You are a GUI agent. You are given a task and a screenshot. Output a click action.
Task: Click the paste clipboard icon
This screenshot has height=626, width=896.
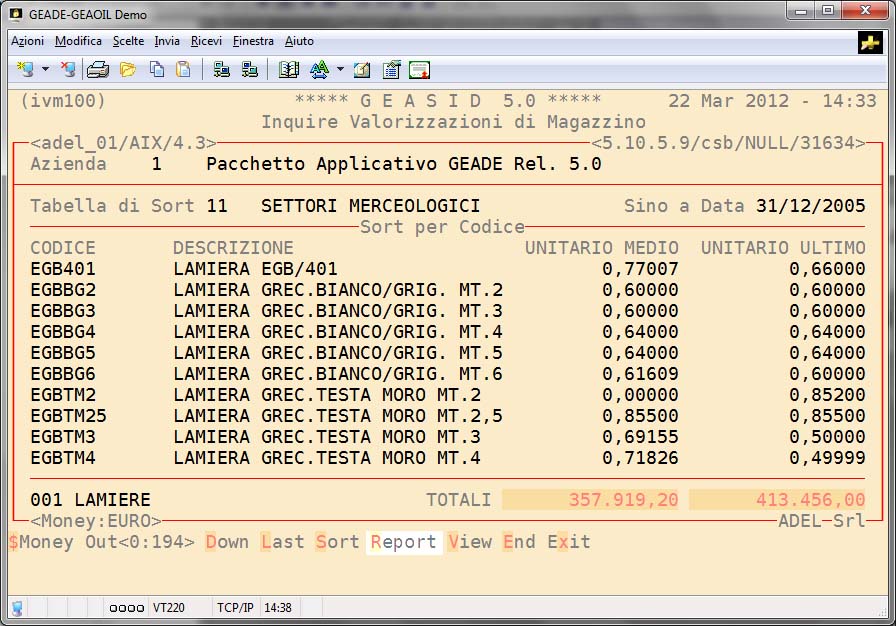(183, 70)
